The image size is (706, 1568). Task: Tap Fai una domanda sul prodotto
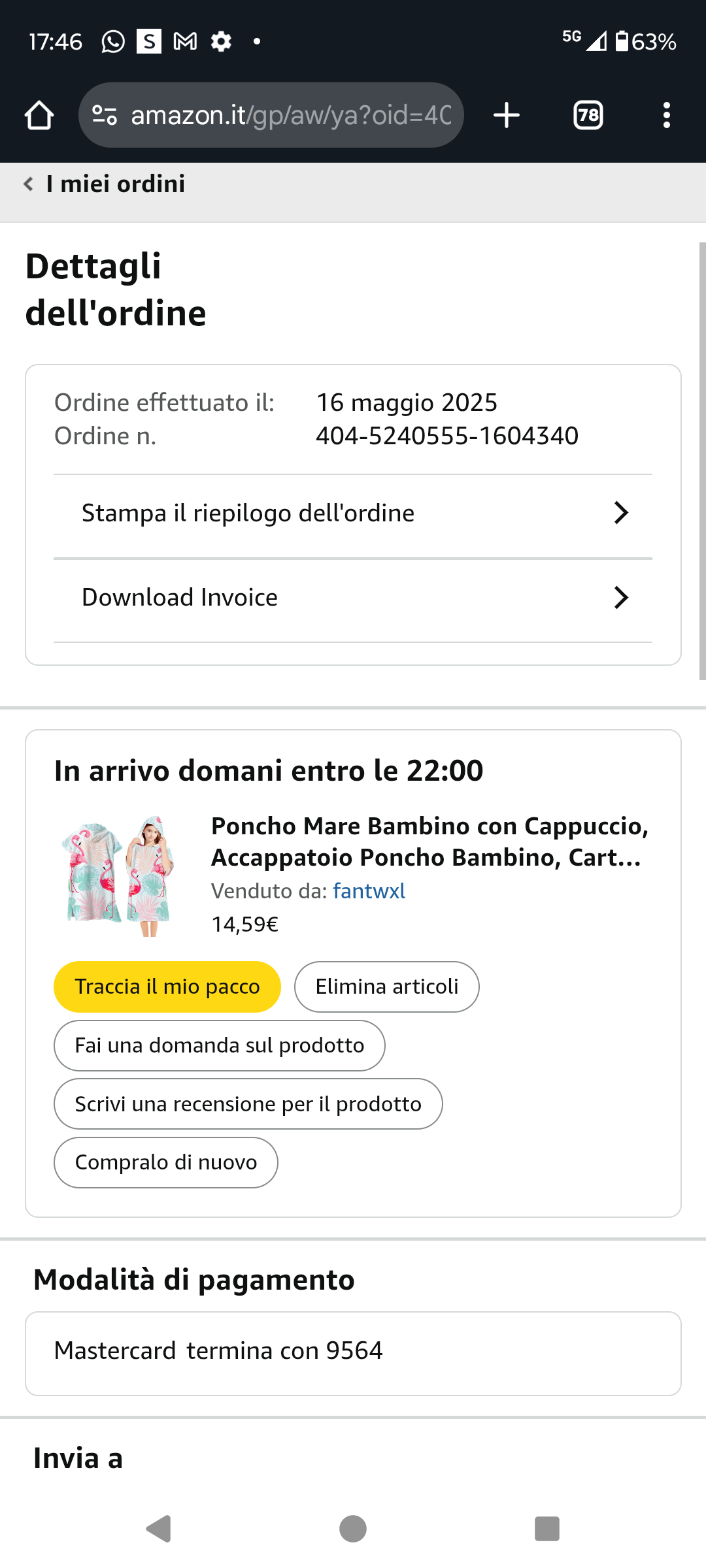tap(220, 1045)
